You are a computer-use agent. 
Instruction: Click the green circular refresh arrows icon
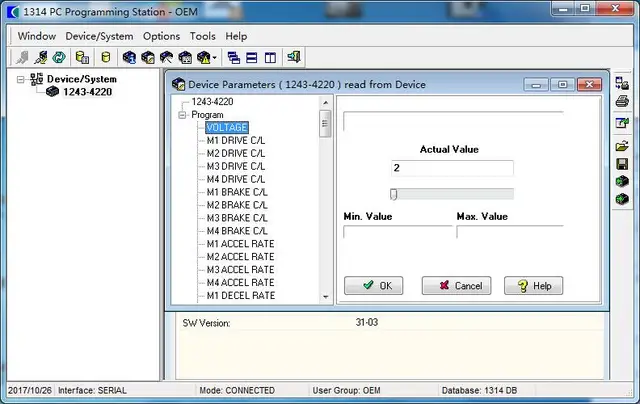pyautogui.click(x=59, y=58)
